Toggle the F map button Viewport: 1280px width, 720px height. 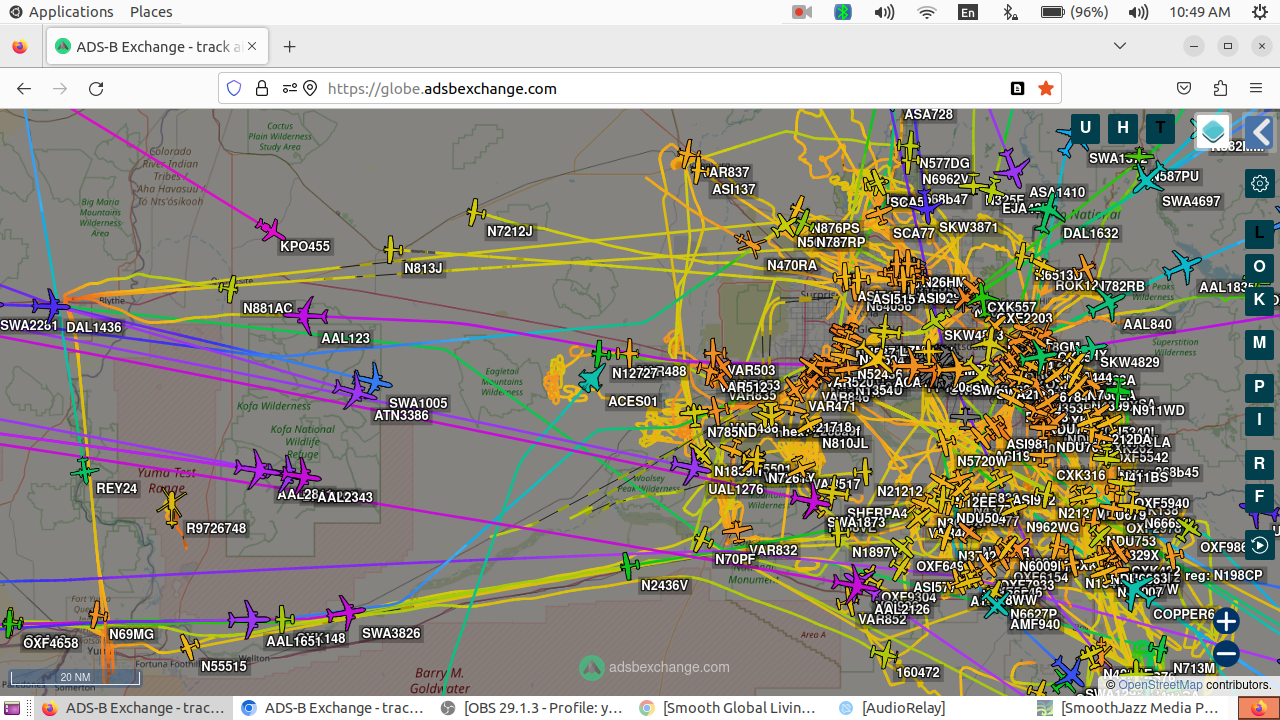coord(1260,497)
